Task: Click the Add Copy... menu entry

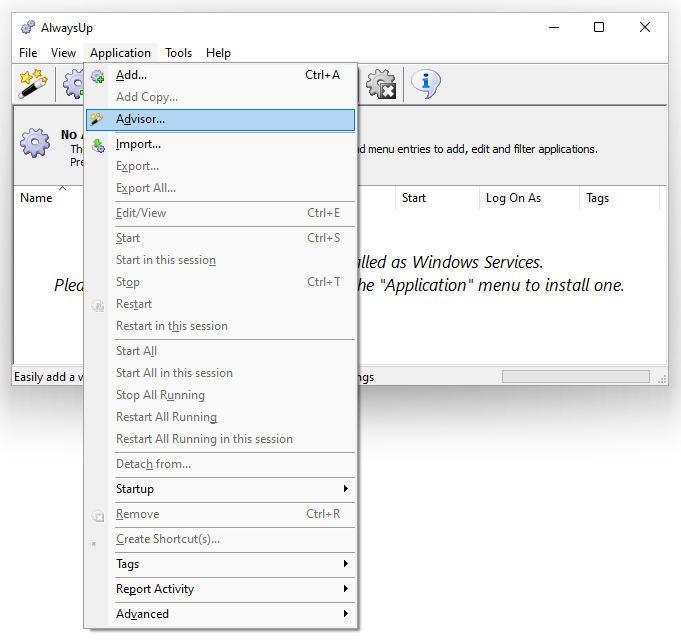Action: [221, 97]
